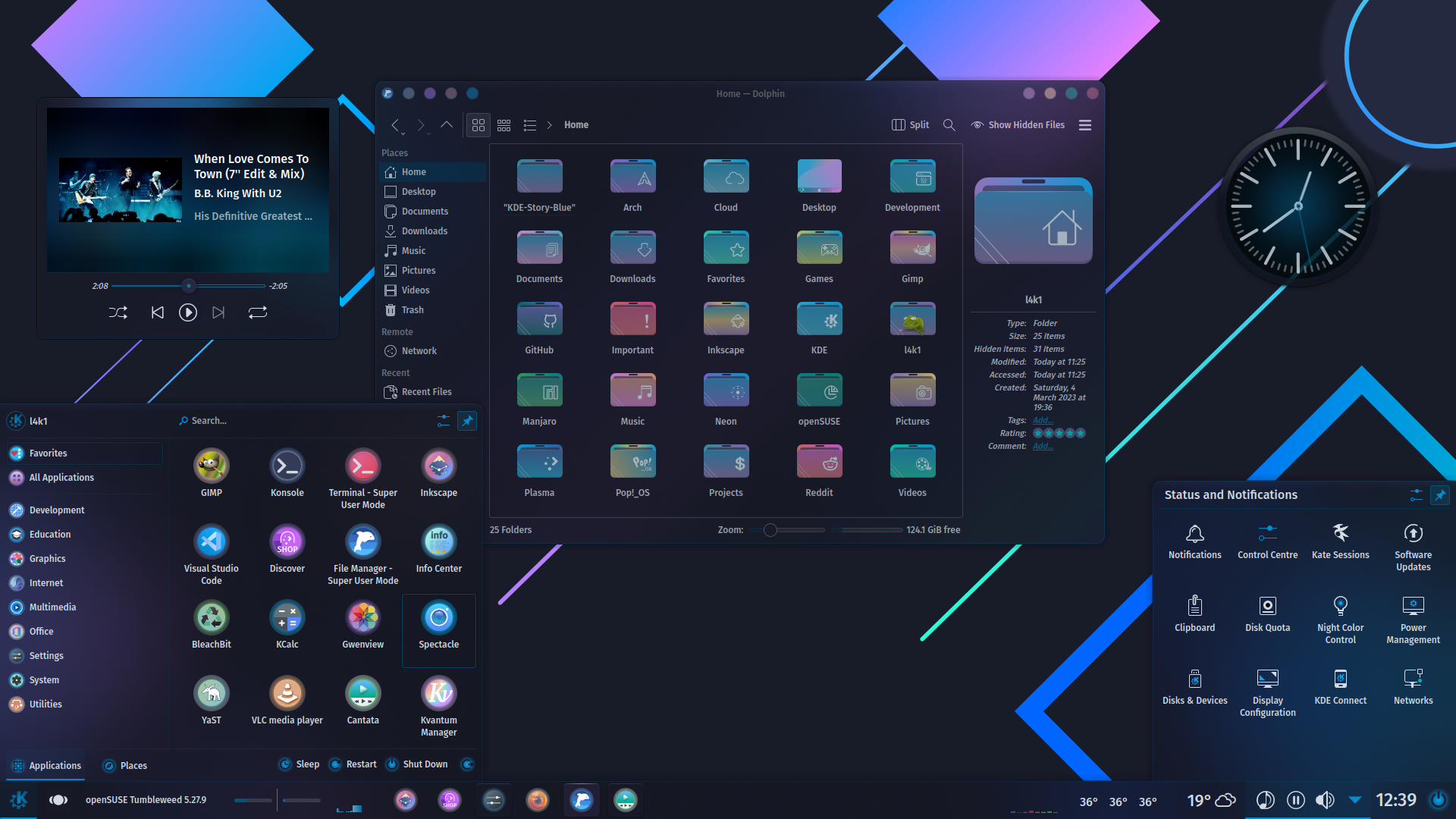The width and height of the screenshot is (1456, 819).
Task: Open the GitHub folder in Dolphin
Action: click(x=539, y=328)
